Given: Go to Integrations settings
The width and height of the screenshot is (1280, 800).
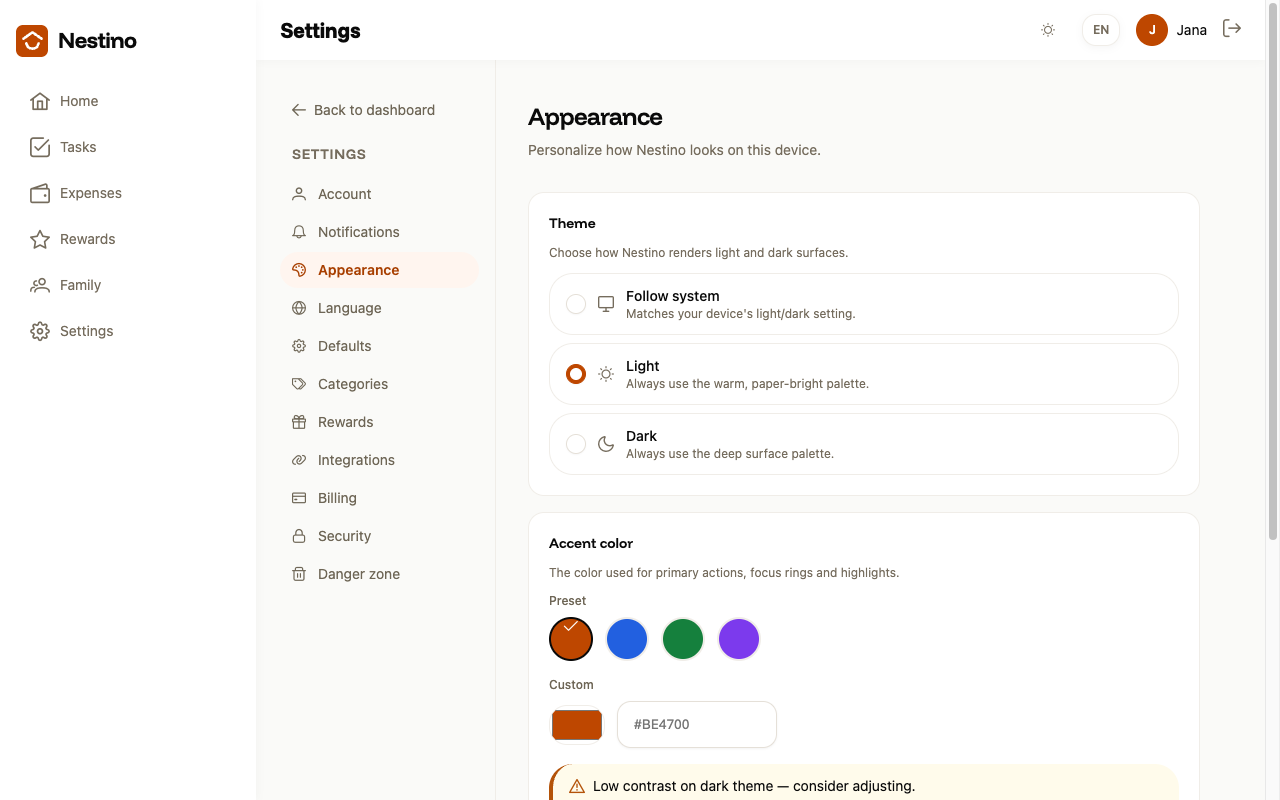Looking at the screenshot, I should [380, 460].
